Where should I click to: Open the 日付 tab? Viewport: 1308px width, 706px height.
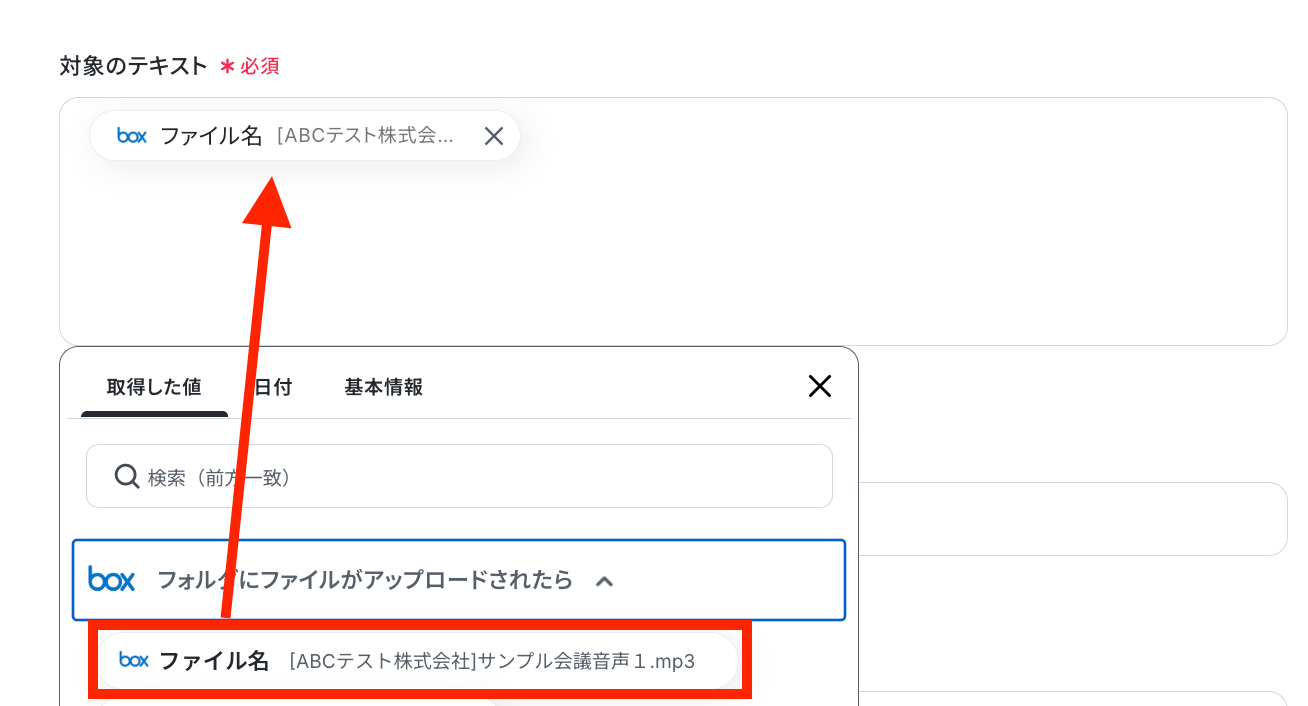click(x=274, y=387)
